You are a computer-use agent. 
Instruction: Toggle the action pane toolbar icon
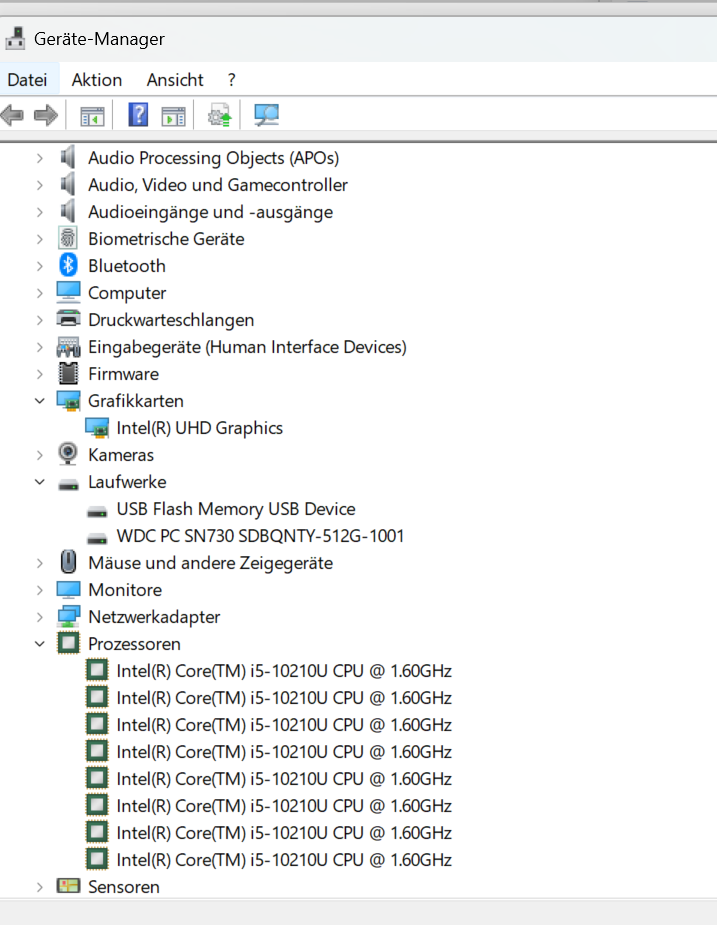tap(173, 115)
